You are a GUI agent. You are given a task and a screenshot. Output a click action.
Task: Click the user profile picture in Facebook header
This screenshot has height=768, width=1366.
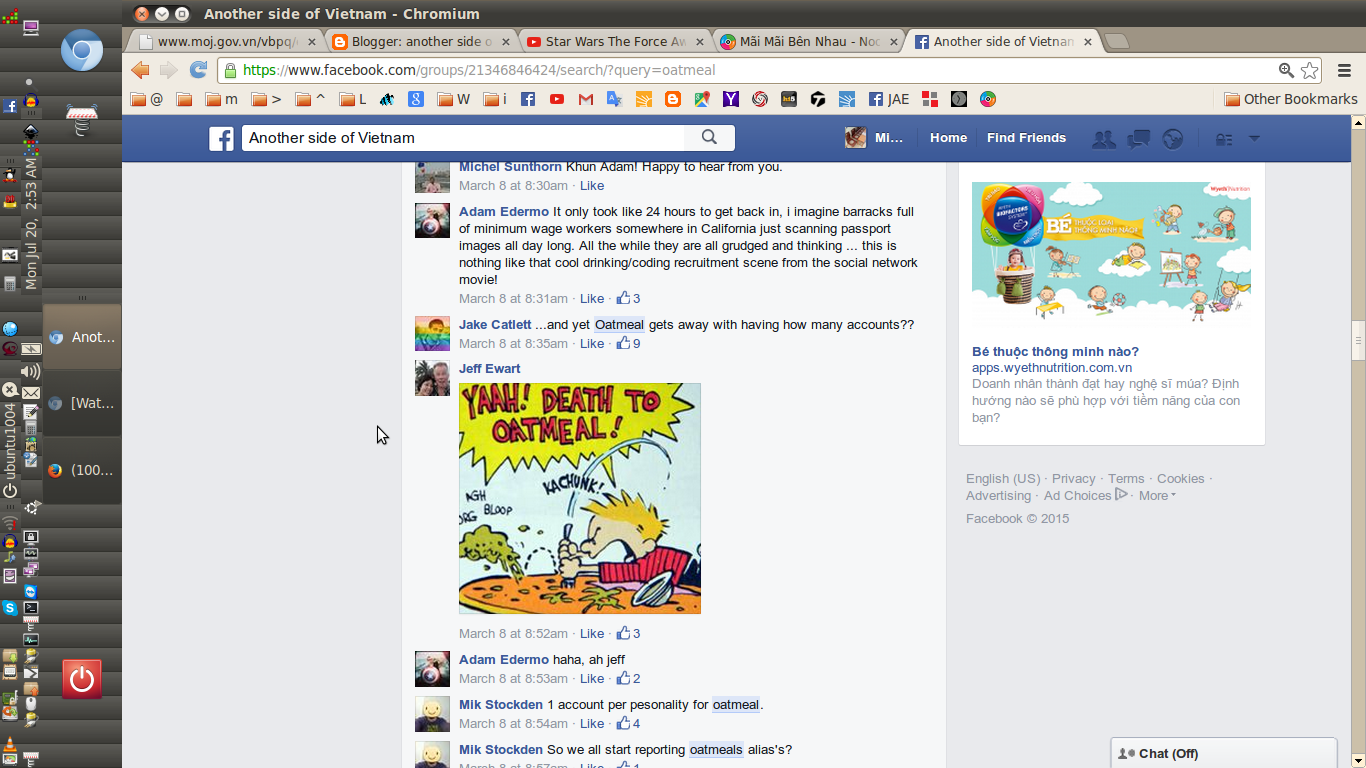tap(855, 138)
